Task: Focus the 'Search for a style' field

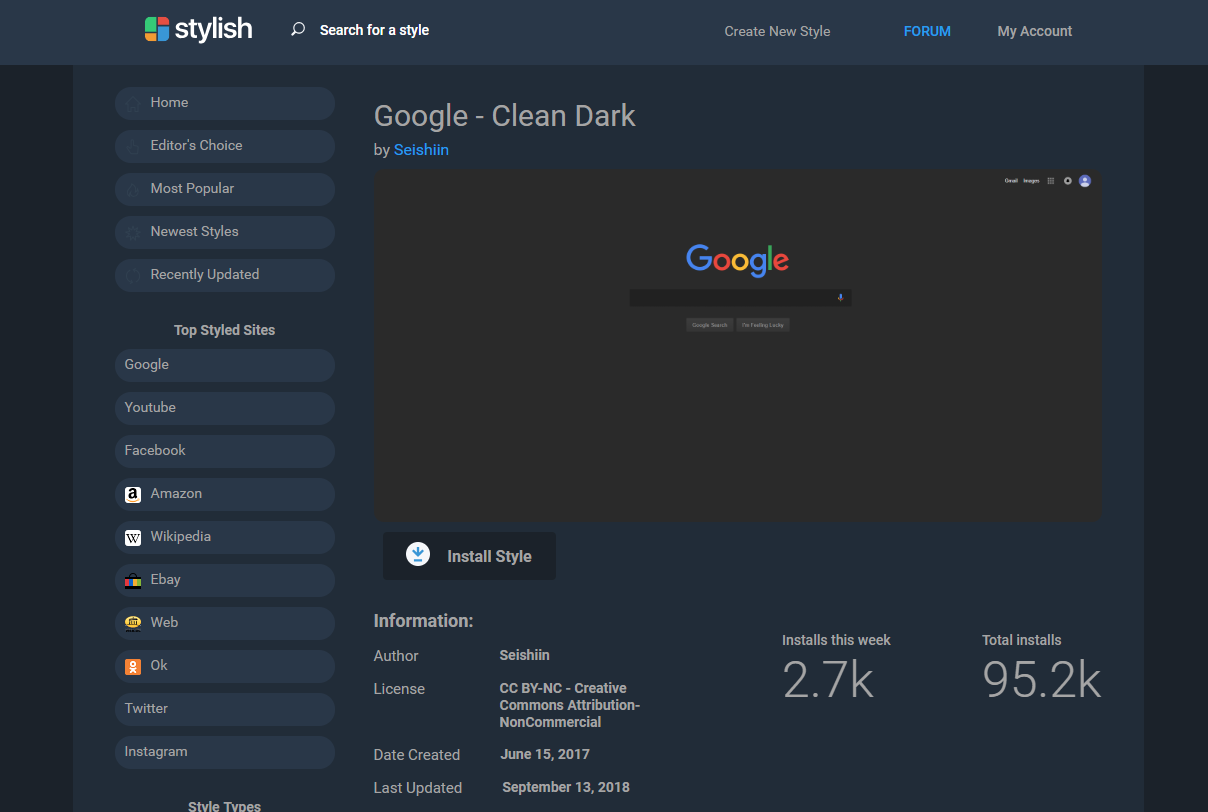Action: [x=374, y=30]
